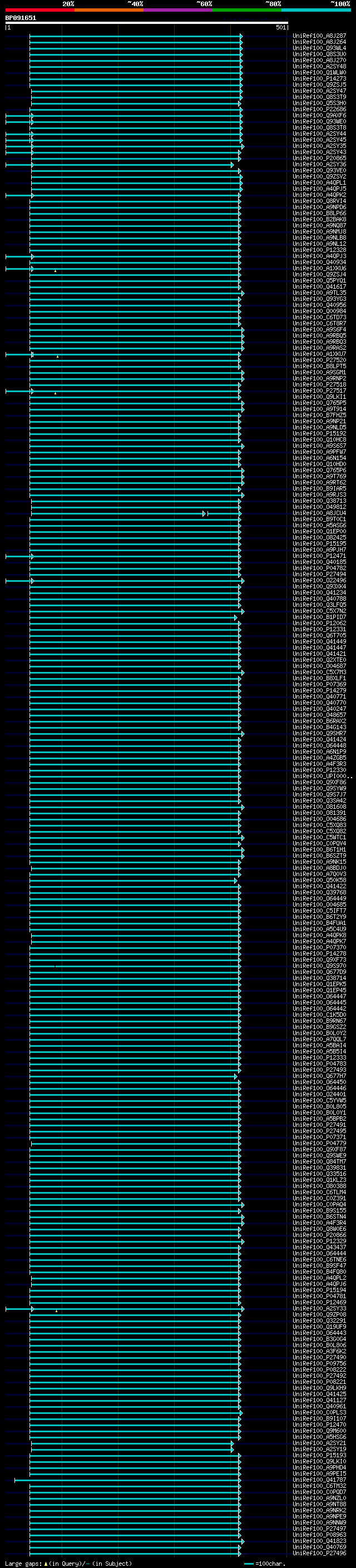Select hit UniRef100_A8J264

pos(319,42)
